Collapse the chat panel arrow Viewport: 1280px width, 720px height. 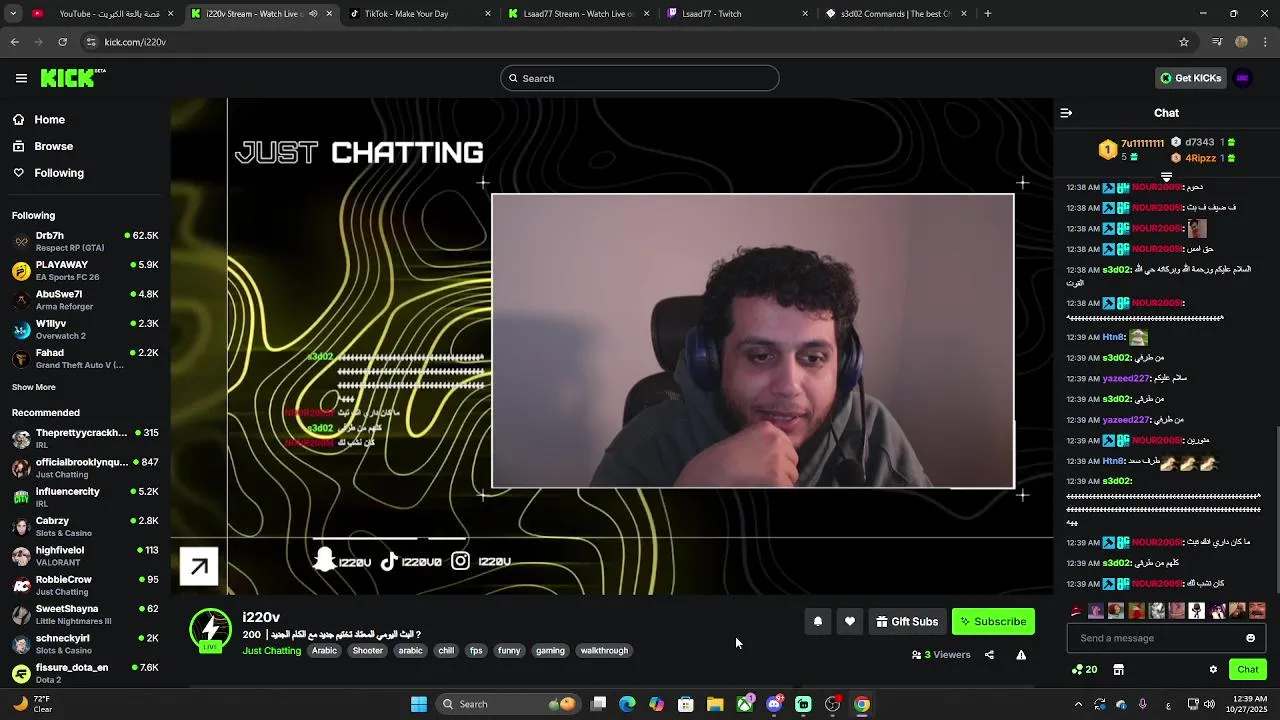point(1066,113)
